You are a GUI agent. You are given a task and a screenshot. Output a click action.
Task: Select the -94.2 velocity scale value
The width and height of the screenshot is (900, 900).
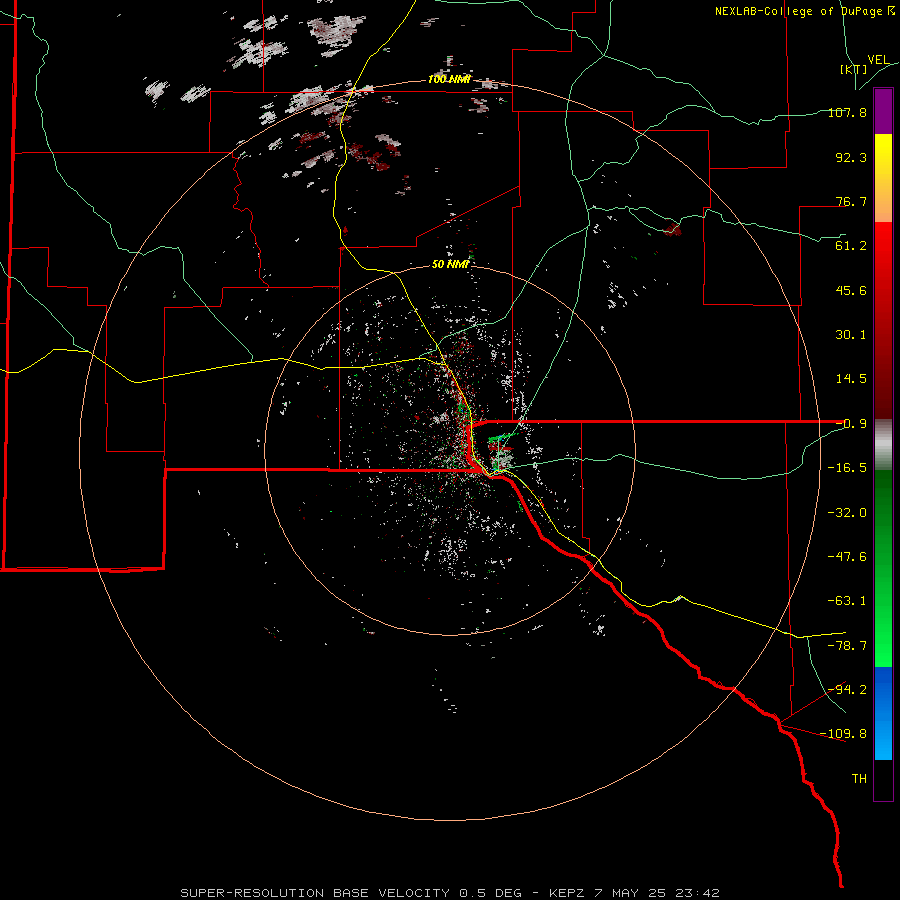click(847, 689)
